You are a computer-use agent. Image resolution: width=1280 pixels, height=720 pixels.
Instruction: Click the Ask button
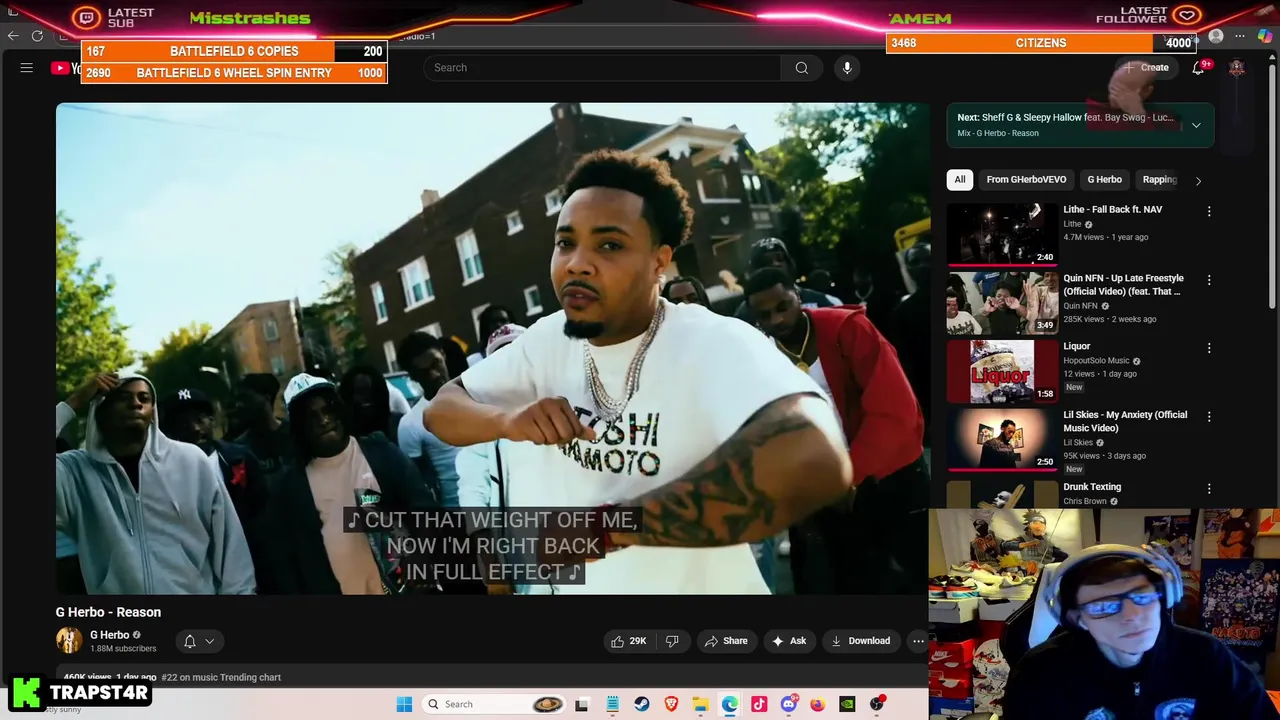point(789,641)
